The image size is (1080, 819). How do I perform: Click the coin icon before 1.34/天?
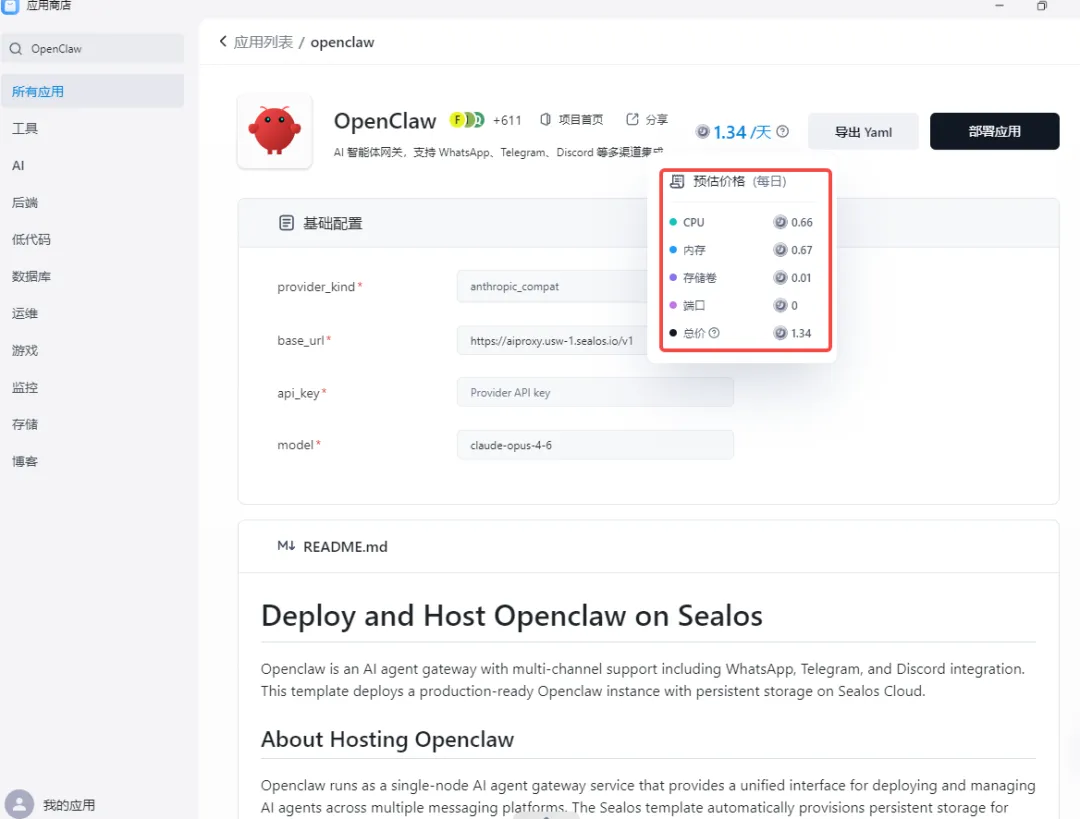(703, 132)
